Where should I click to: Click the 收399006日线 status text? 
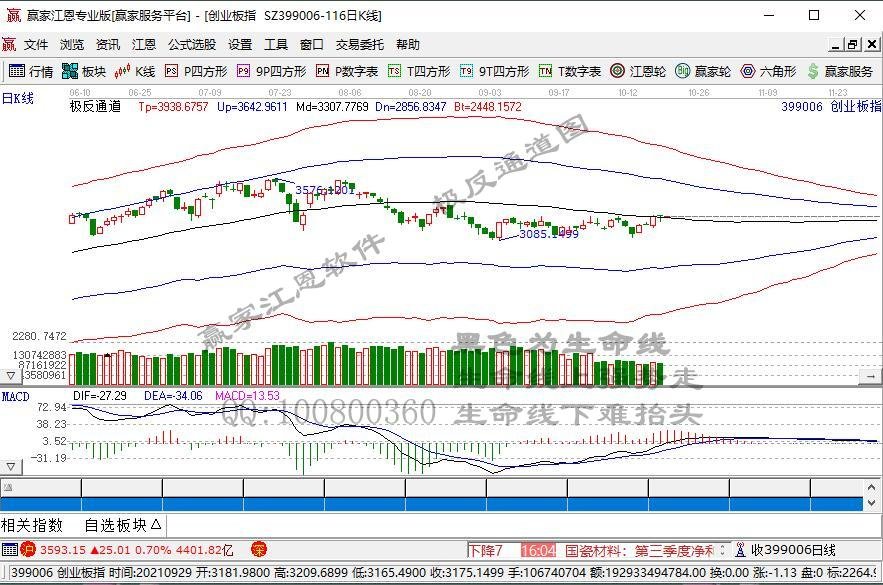tap(794, 550)
